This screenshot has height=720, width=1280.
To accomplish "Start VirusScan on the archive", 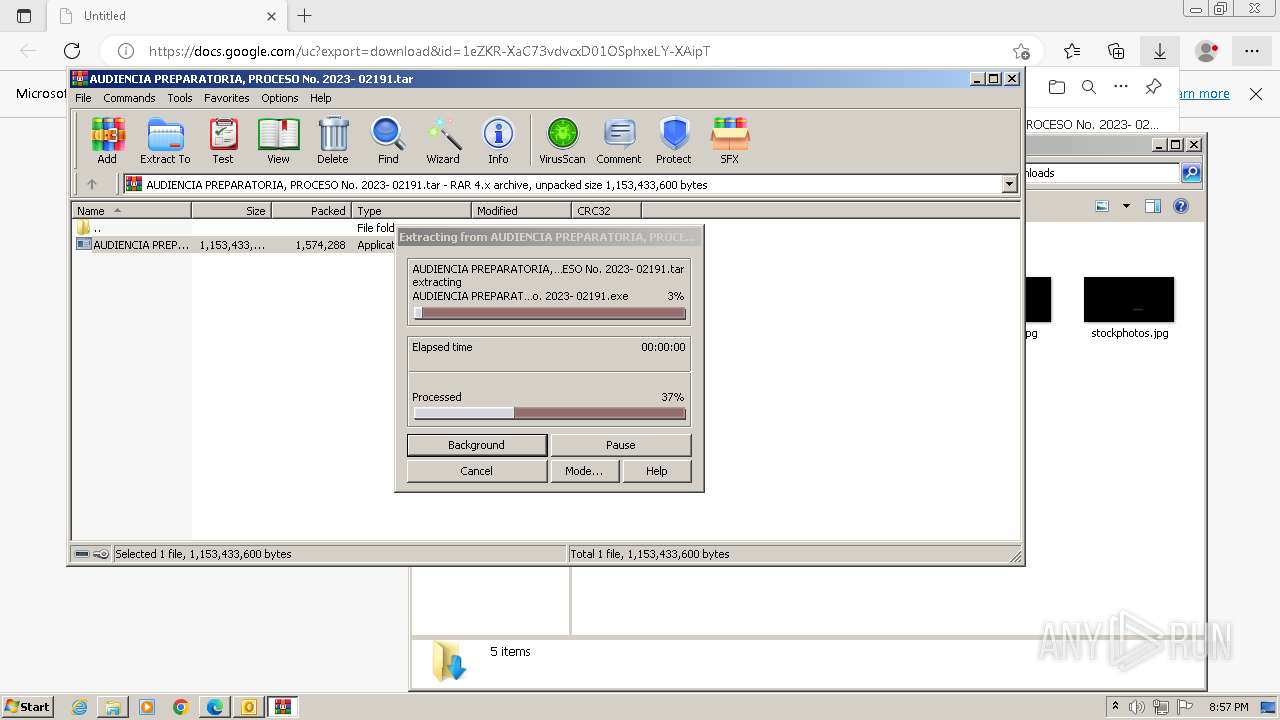I will (562, 140).
